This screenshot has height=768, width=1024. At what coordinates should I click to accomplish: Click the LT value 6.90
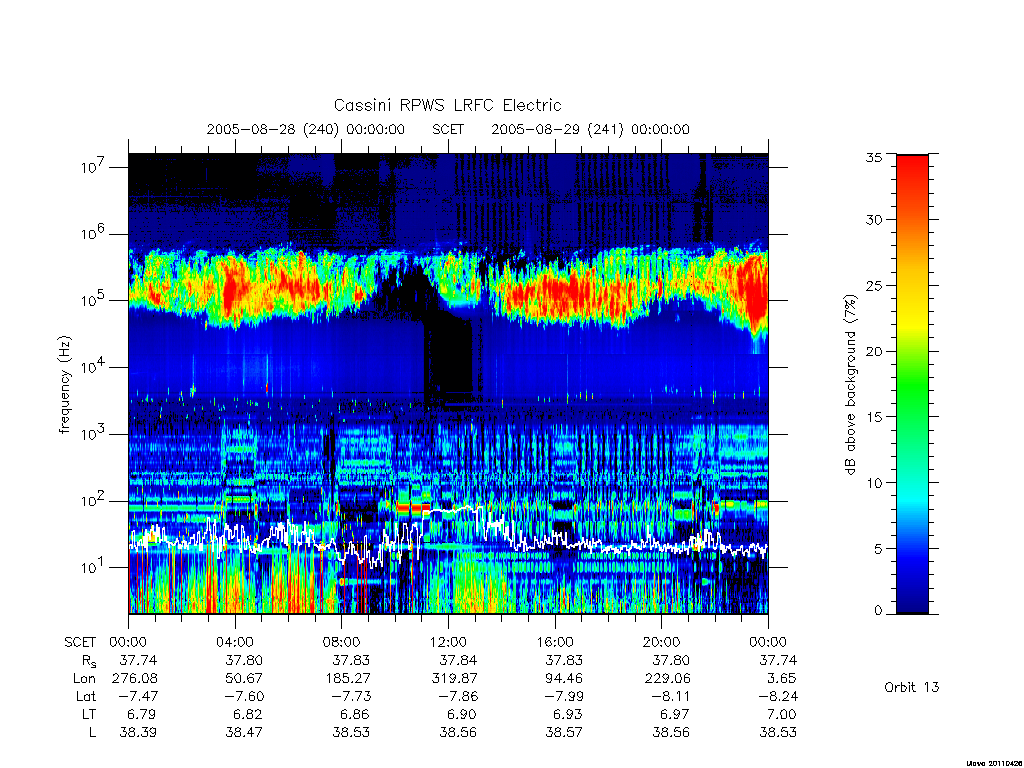tap(462, 714)
